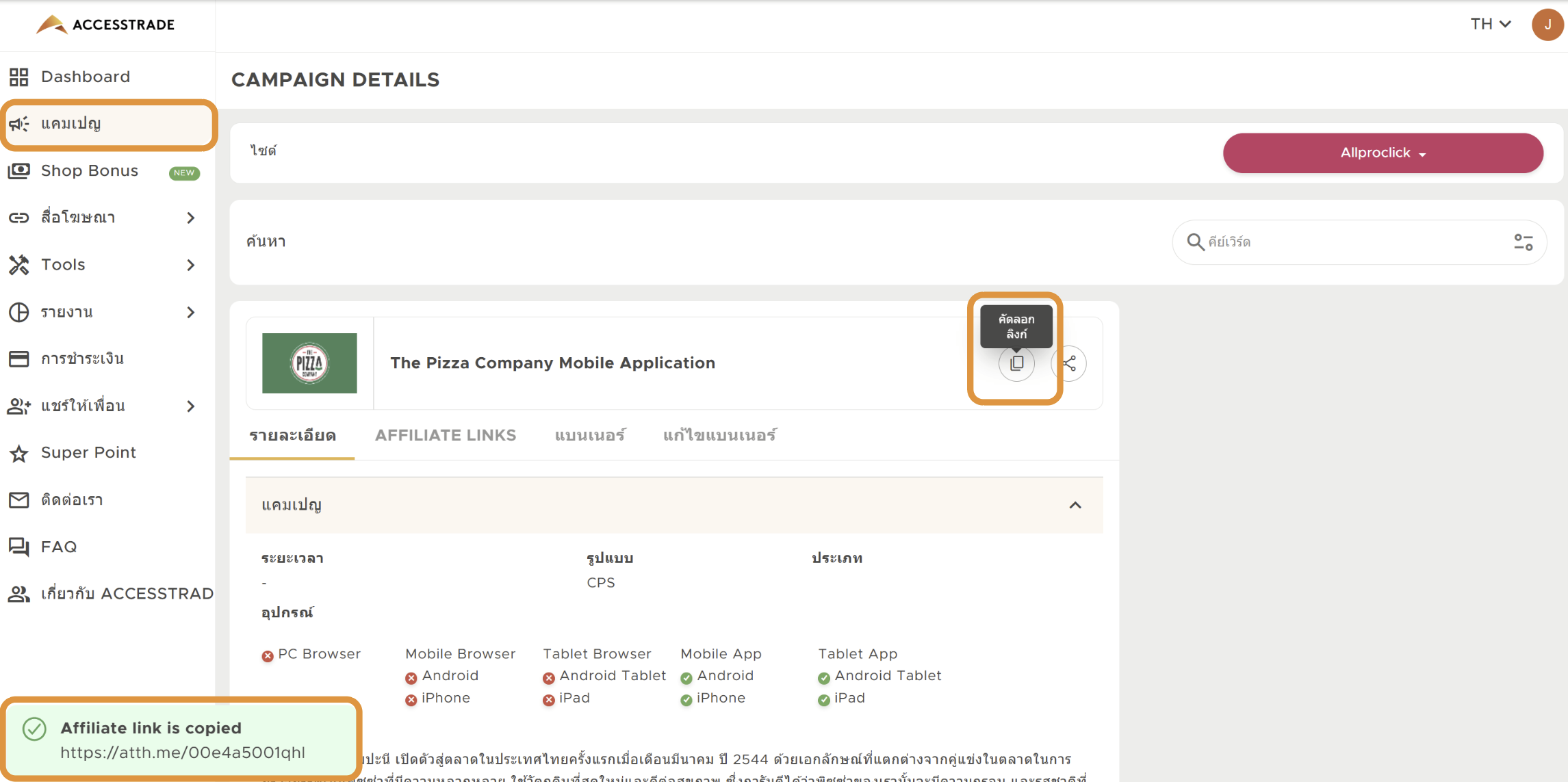Image resolution: width=1568 pixels, height=782 pixels.
Task: Click the Super Point star icon
Action: tap(19, 453)
